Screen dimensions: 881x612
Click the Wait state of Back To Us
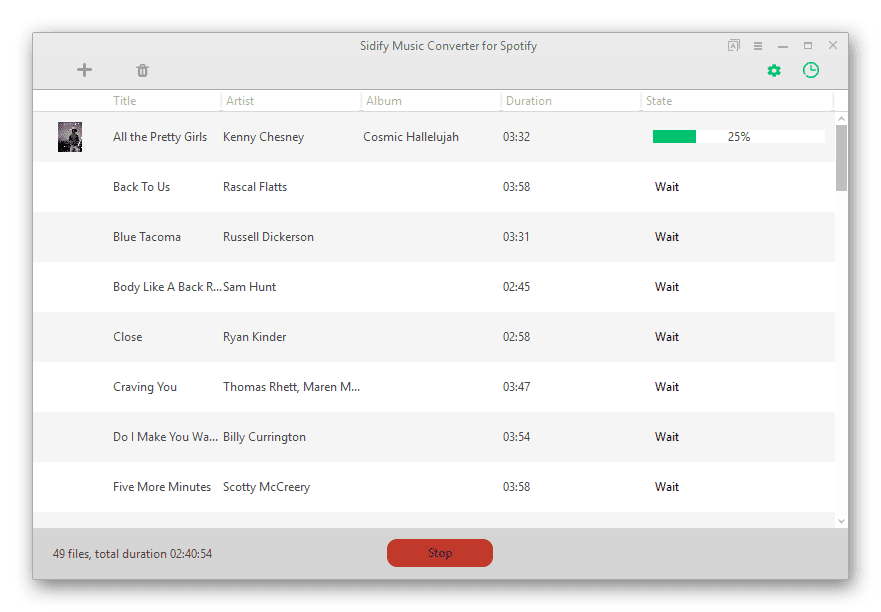pyautogui.click(x=667, y=187)
